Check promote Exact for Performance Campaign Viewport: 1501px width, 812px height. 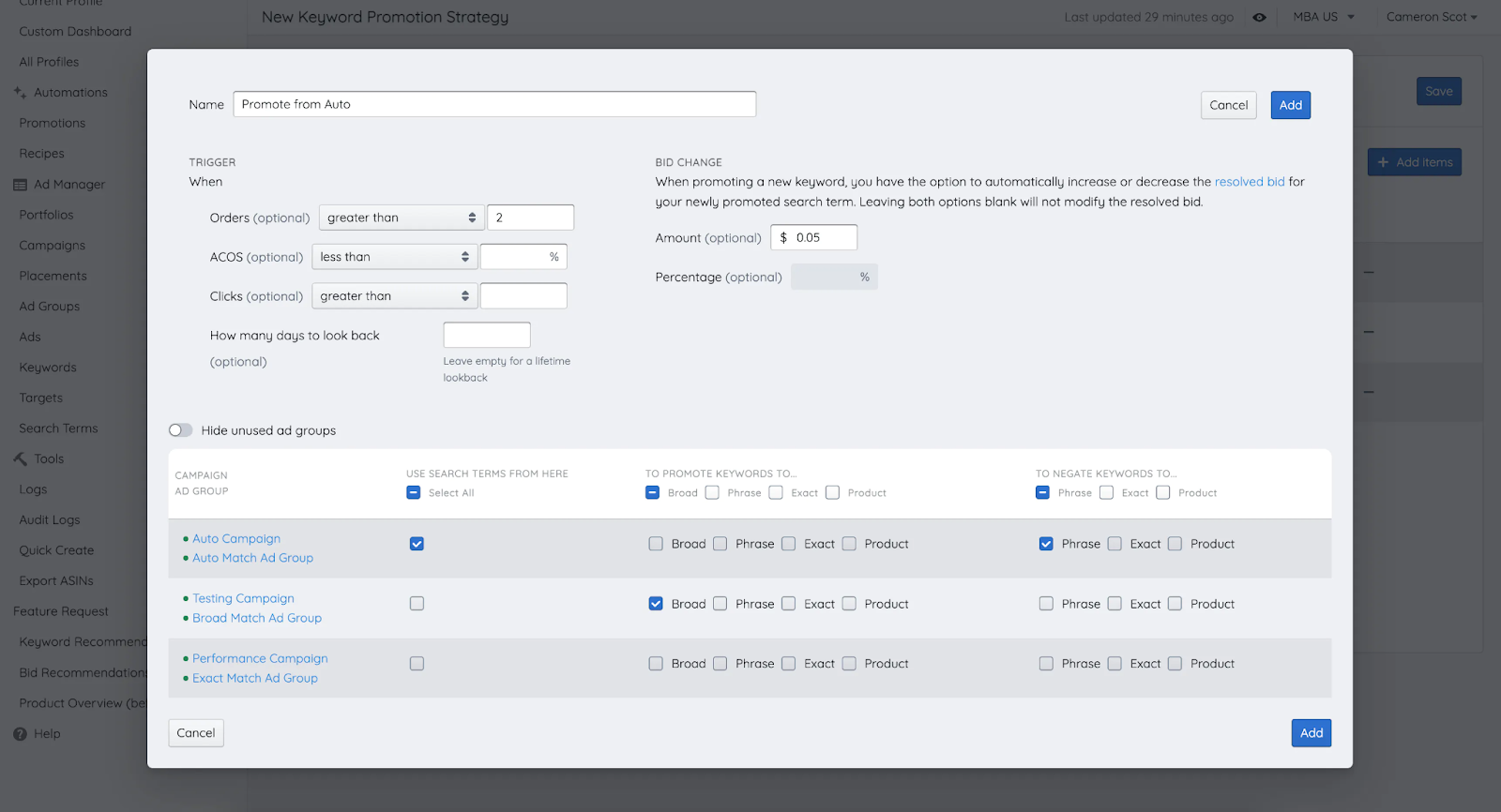789,664
